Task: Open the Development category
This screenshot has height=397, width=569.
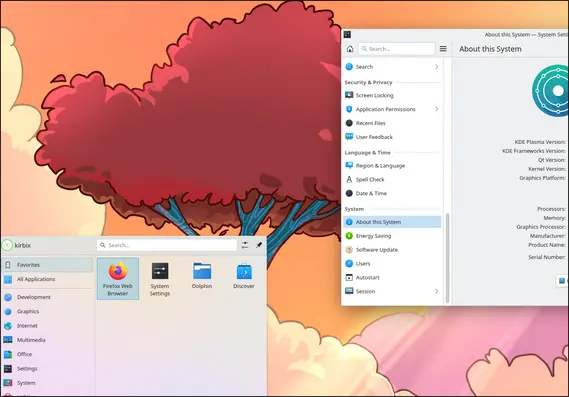Action: [47, 297]
